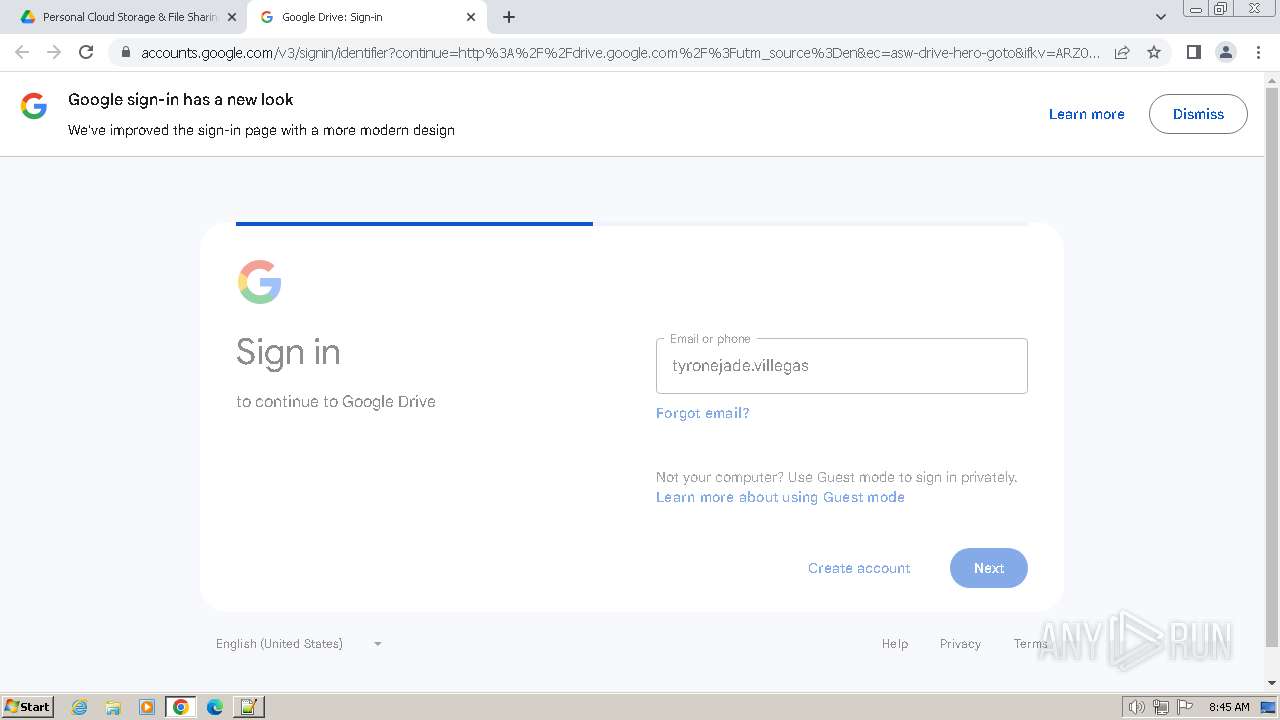
Task: Open the Help link
Action: 895,644
